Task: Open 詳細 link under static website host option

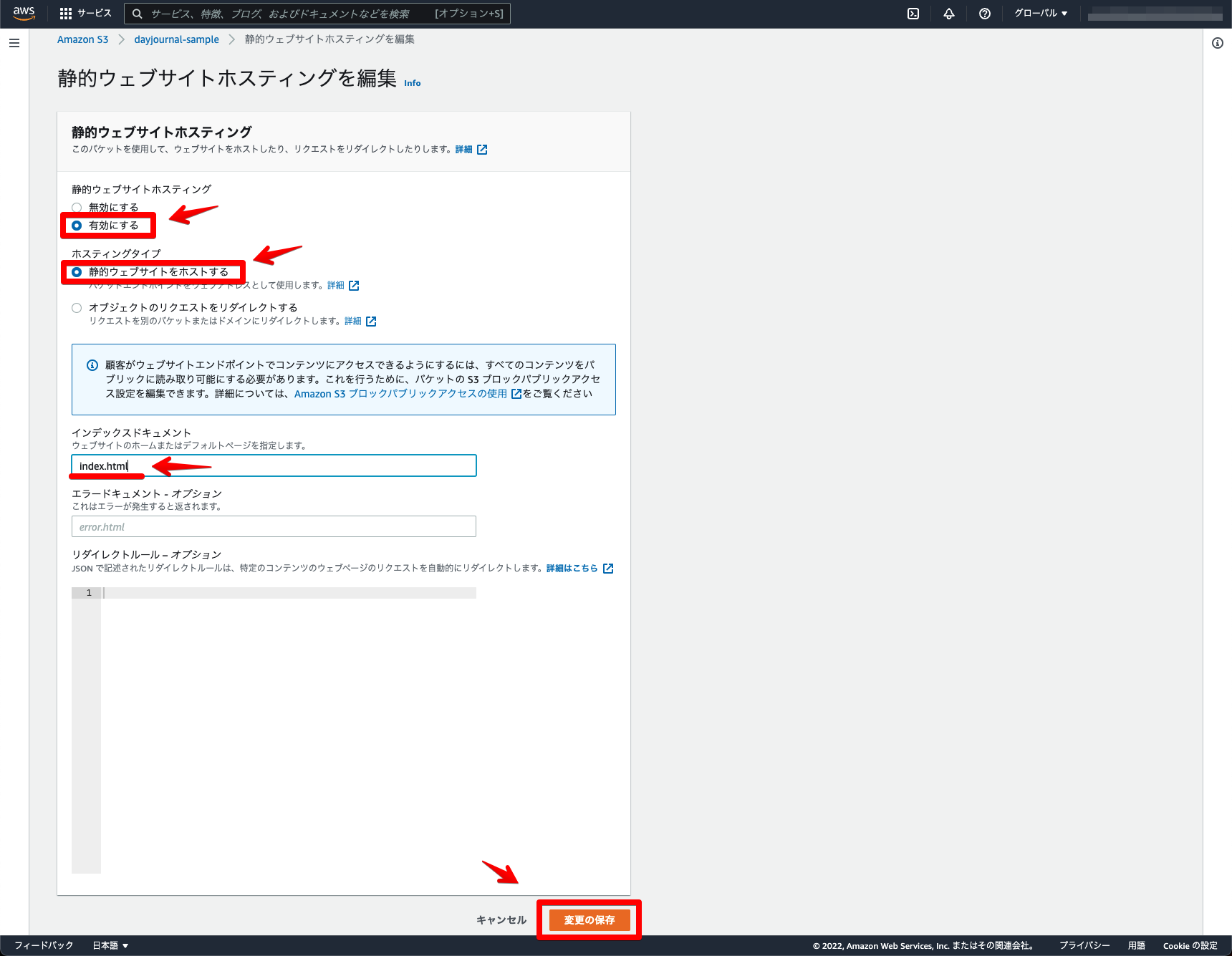Action: pos(335,286)
